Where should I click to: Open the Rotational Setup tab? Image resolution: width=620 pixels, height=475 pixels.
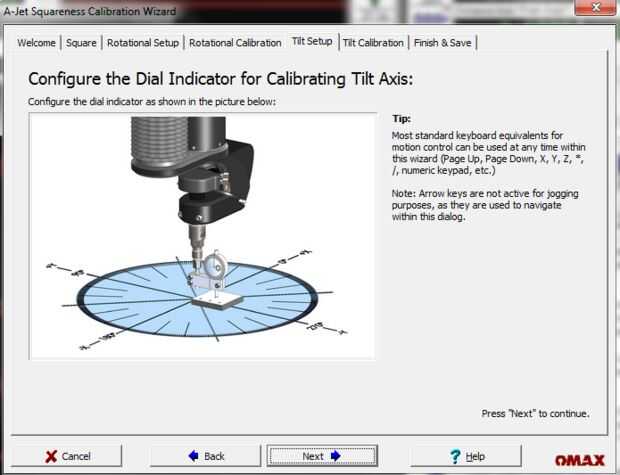[143, 43]
